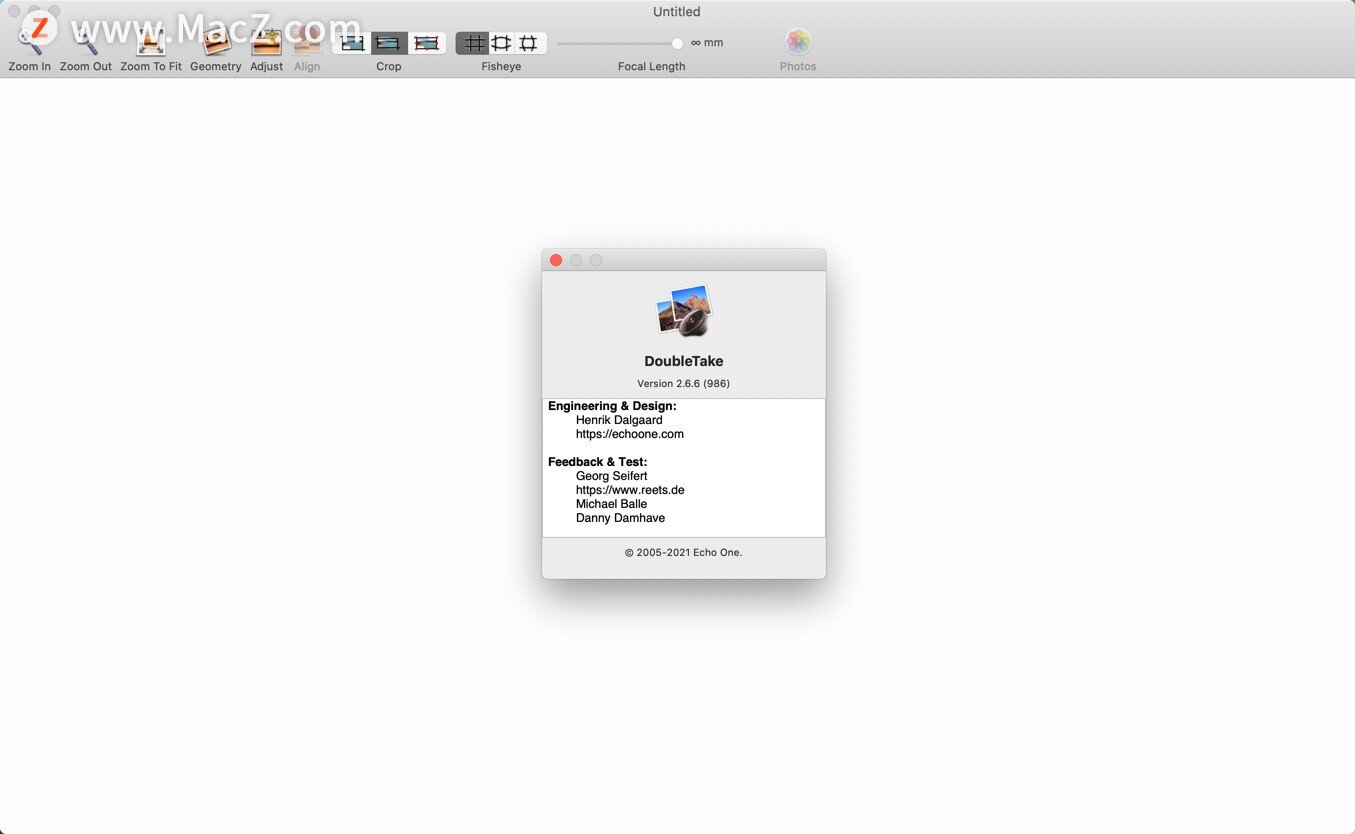Select the Zoom To Fit tool
The width and height of the screenshot is (1355, 834).
coord(151,42)
